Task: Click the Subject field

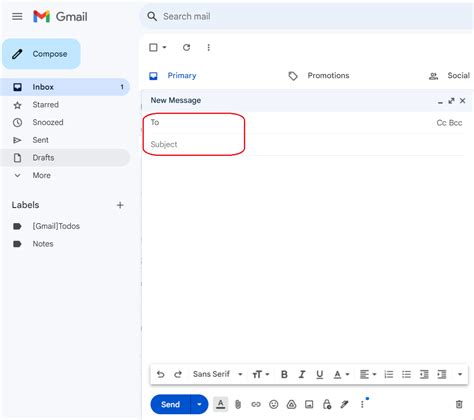Action: 307,144
